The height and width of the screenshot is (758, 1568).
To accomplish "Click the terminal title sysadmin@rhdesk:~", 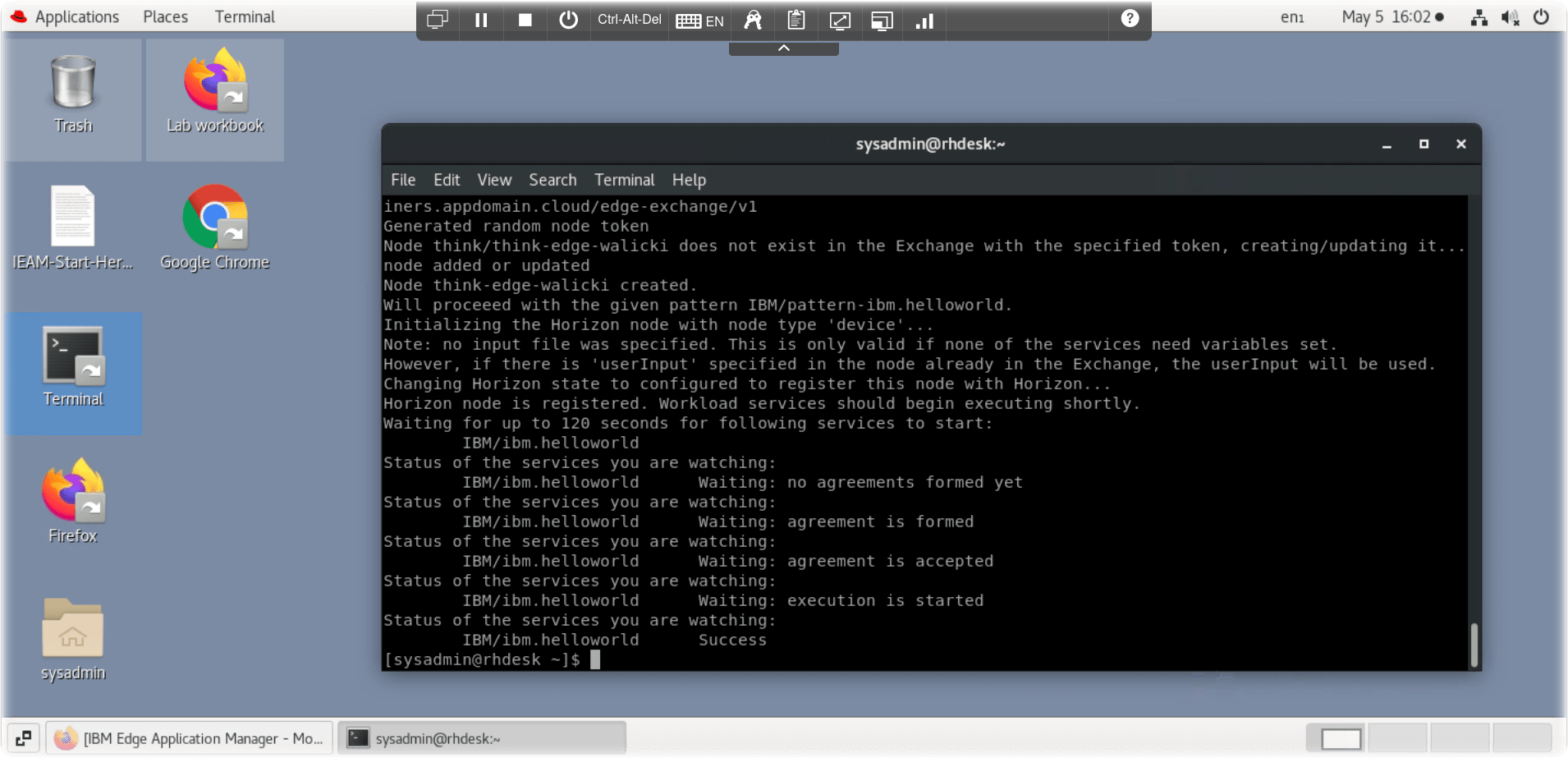I will [x=930, y=144].
